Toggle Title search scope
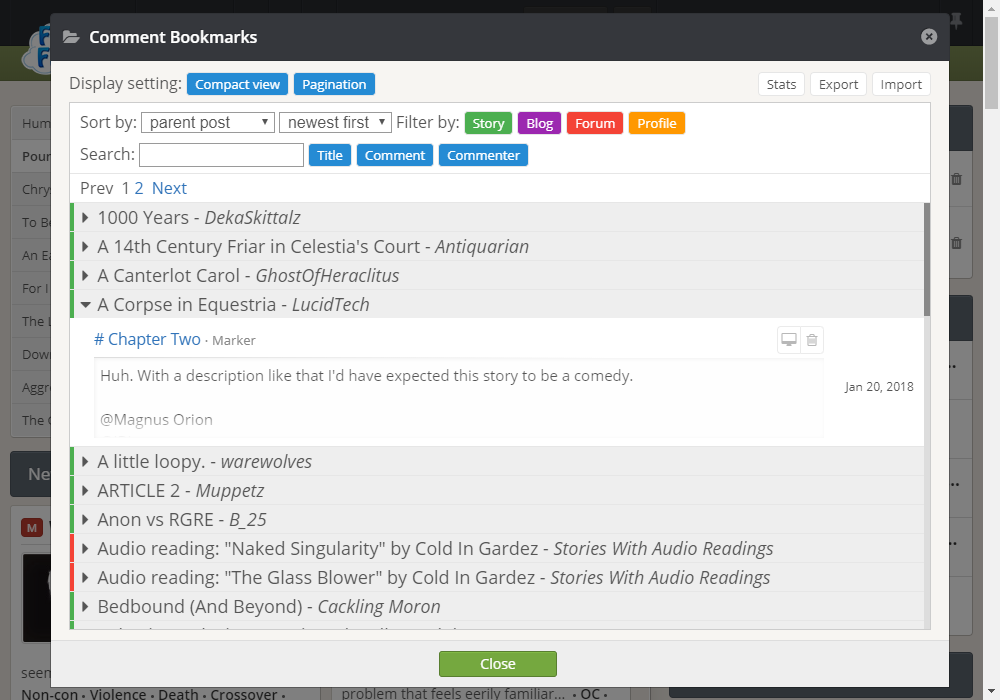Image resolution: width=1000 pixels, height=700 pixels. pyautogui.click(x=330, y=155)
